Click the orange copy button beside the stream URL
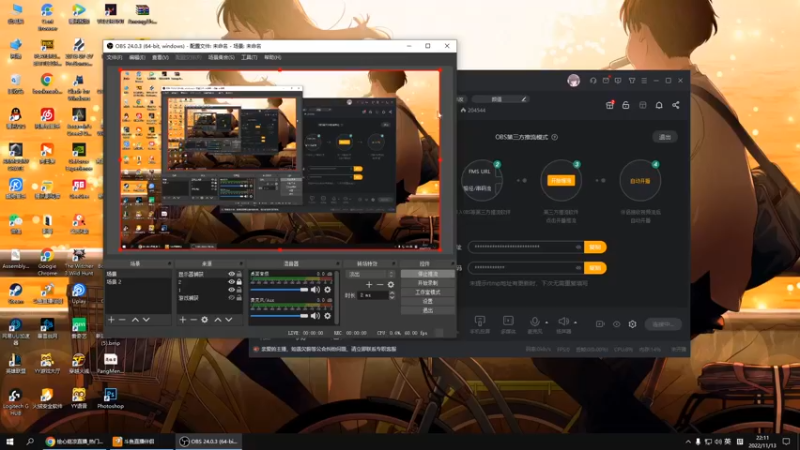Viewport: 800px width, 450px height. [x=595, y=247]
